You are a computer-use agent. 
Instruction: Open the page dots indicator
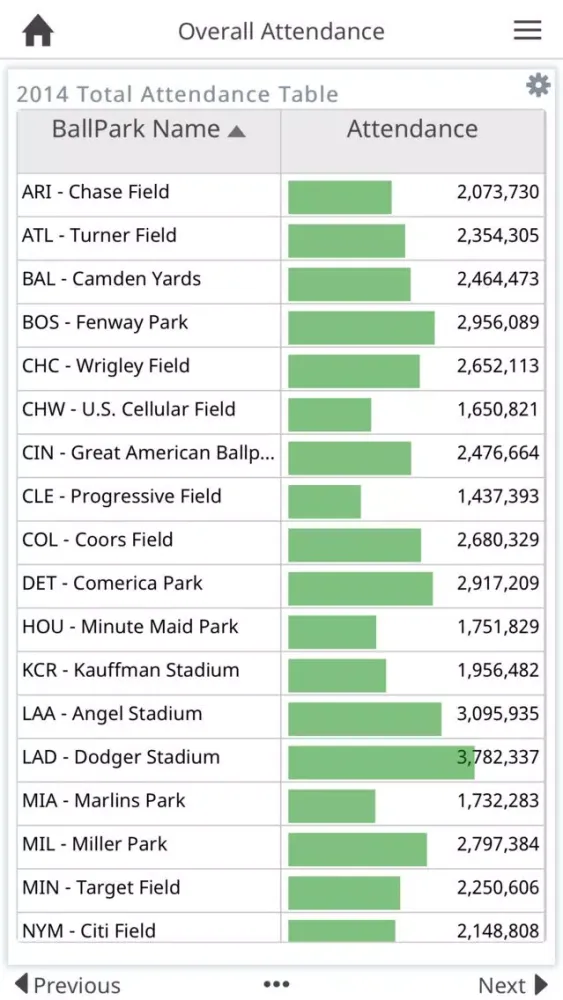point(277,984)
